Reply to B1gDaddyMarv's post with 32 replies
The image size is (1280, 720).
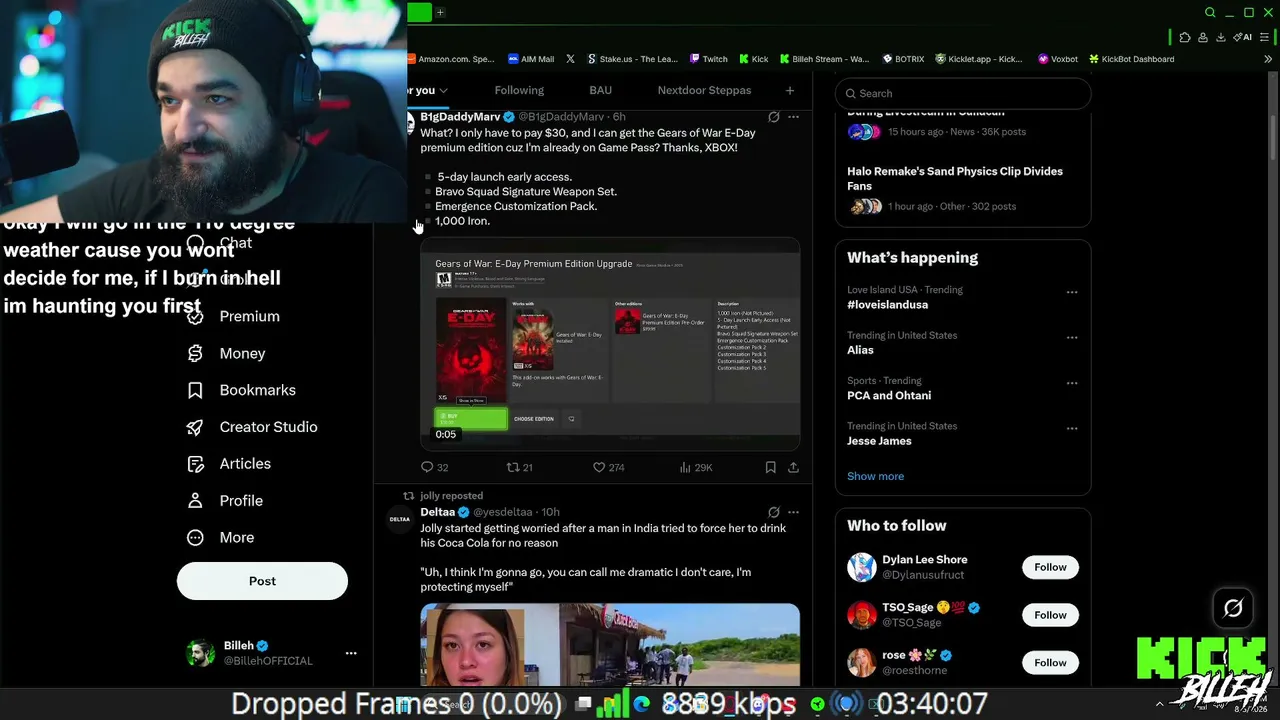click(x=434, y=467)
